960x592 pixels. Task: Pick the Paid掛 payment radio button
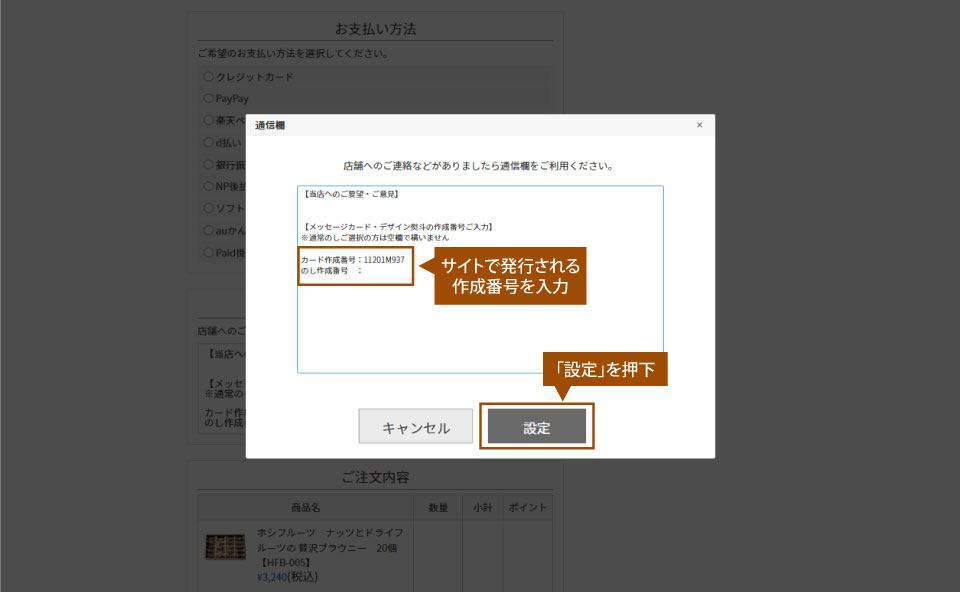208,251
